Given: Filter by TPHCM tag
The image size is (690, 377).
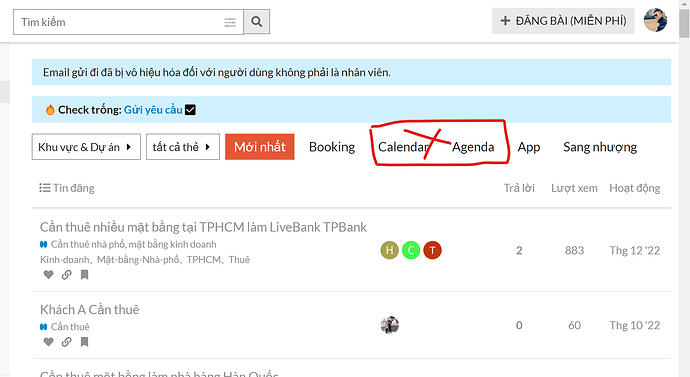Looking at the screenshot, I should 204,260.
